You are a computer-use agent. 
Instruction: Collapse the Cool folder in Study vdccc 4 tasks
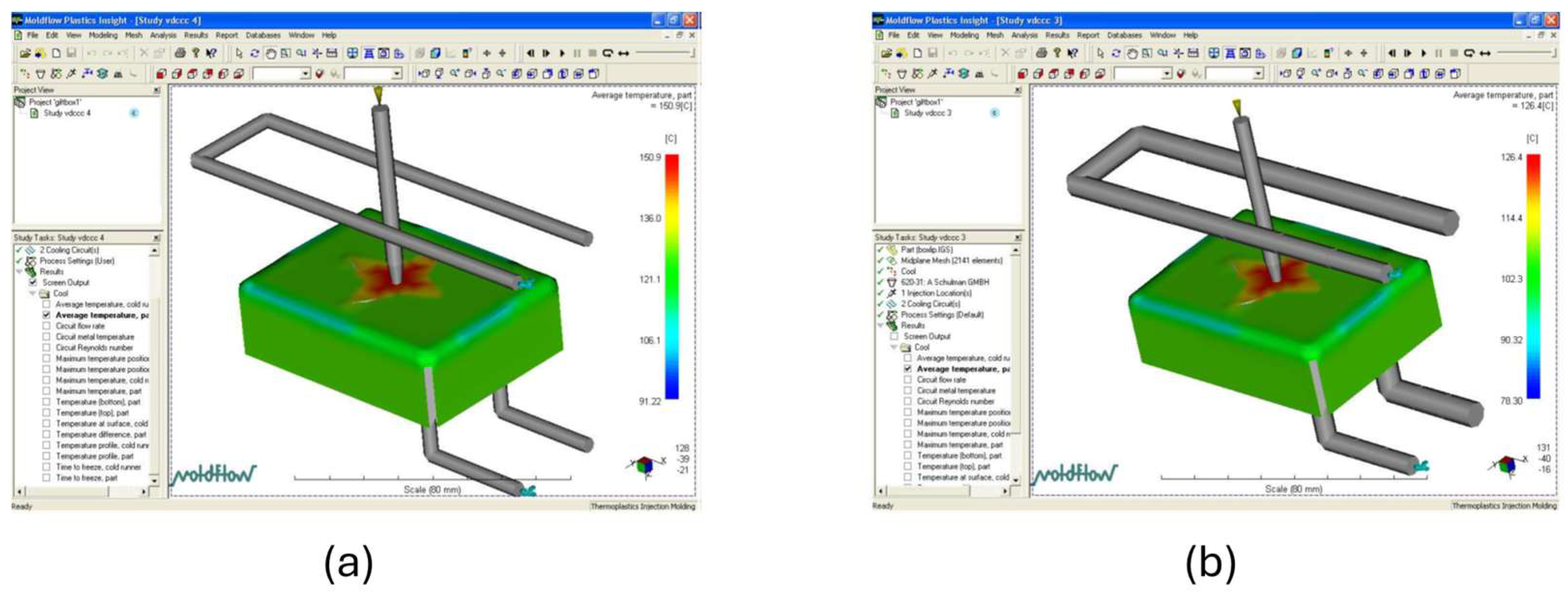(33, 293)
